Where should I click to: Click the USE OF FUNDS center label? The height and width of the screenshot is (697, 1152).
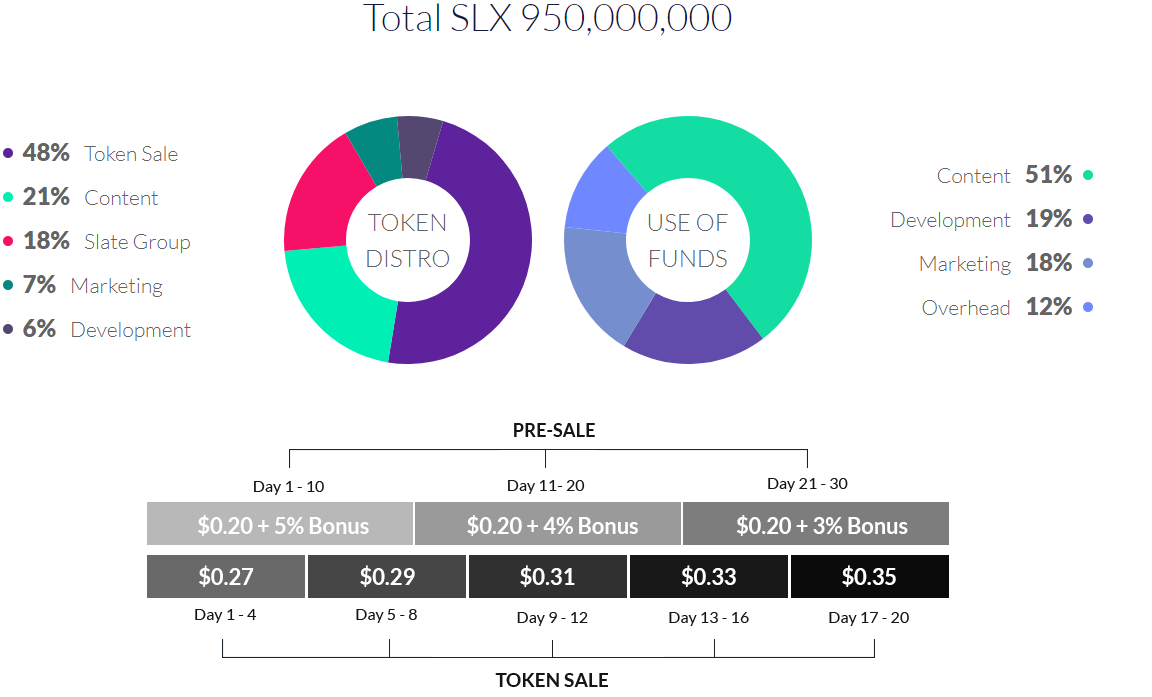coord(688,240)
